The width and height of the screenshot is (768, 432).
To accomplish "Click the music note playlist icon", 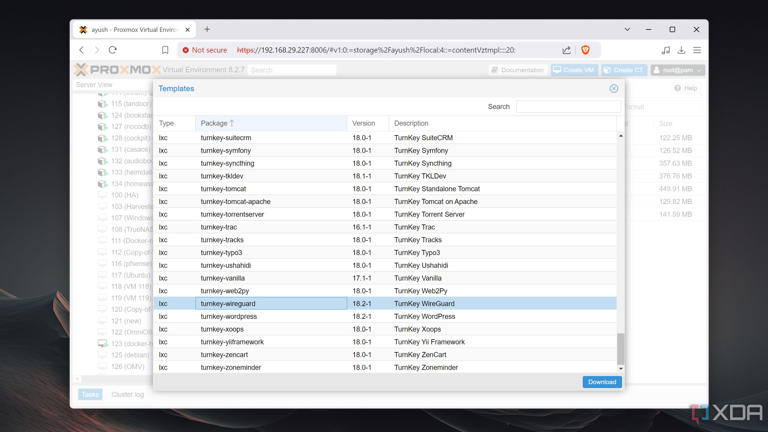I will pos(666,50).
